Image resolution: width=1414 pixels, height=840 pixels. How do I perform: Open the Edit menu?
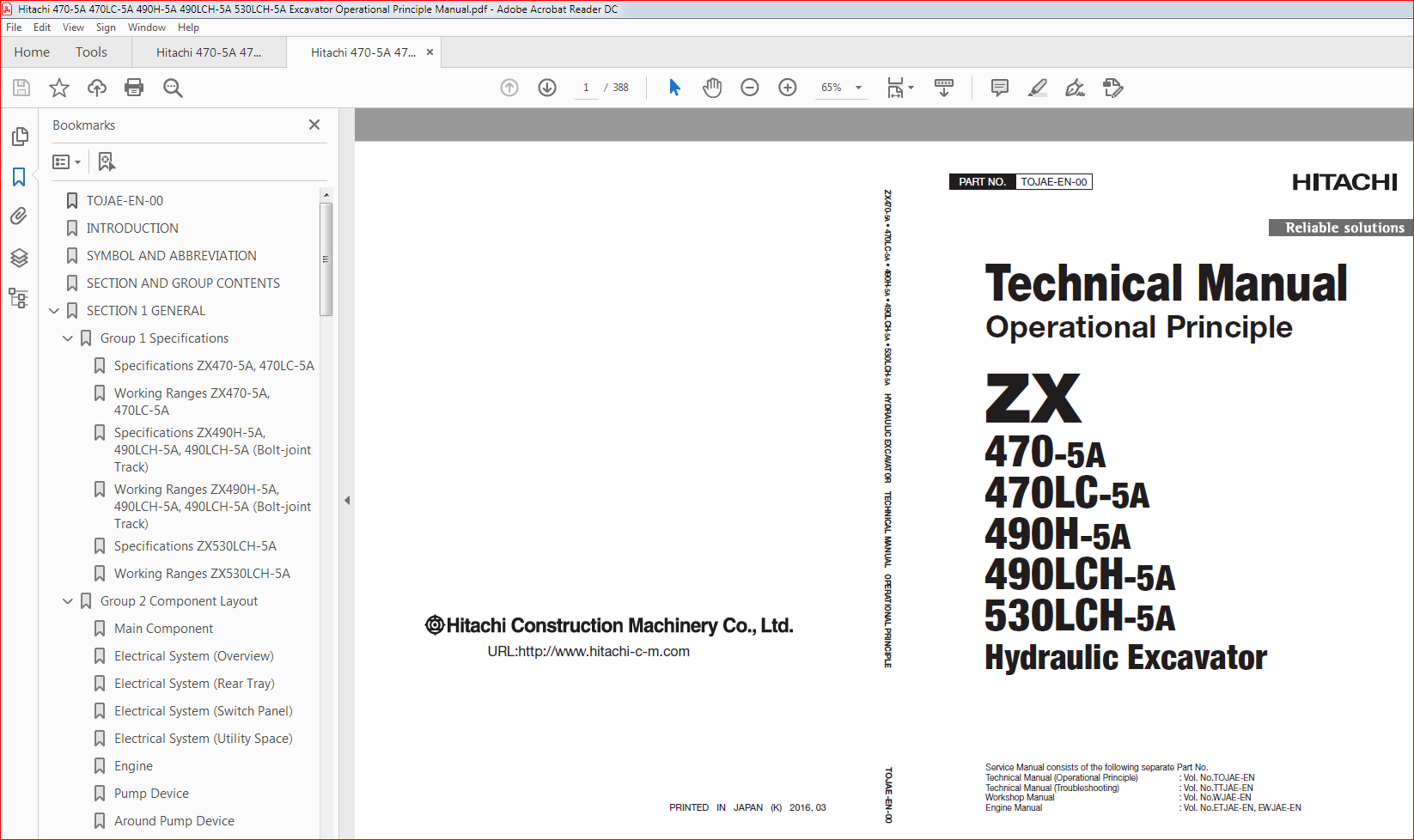click(x=42, y=27)
